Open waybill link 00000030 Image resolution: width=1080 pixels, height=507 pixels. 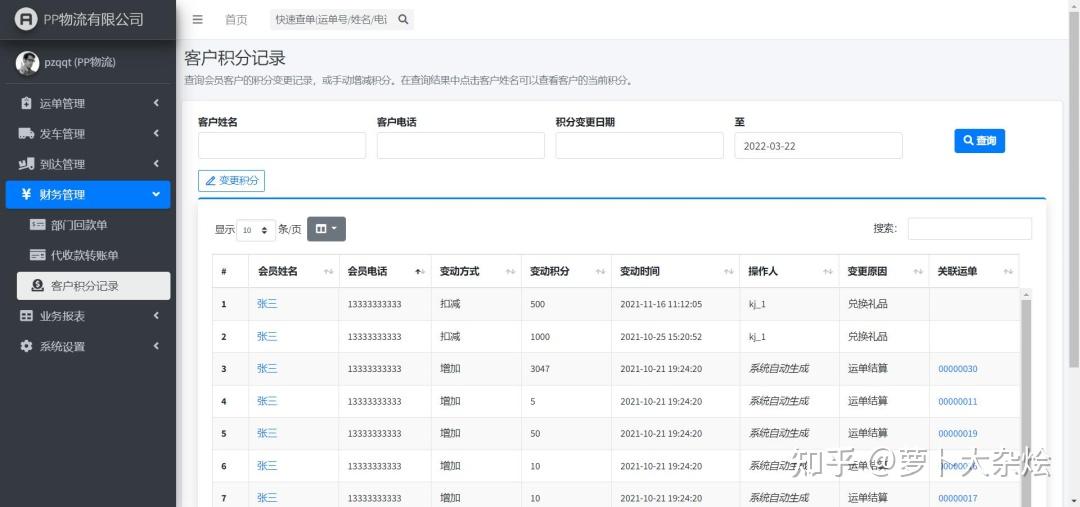tap(957, 369)
